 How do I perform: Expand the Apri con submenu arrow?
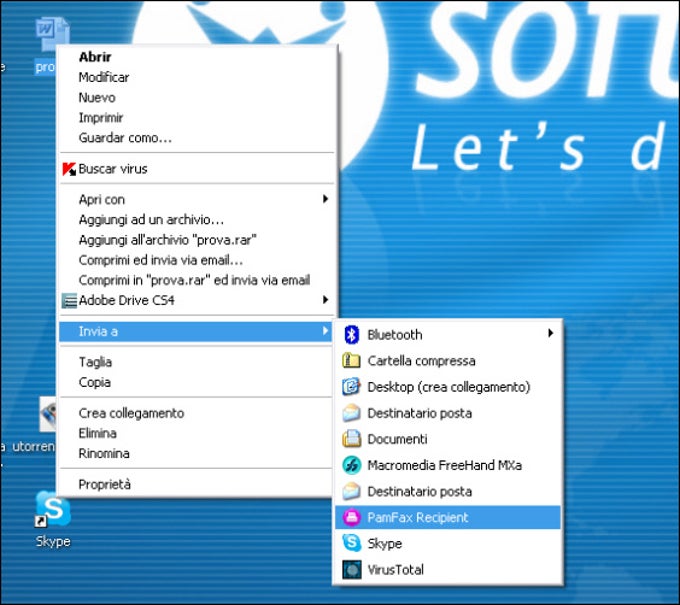pyautogui.click(x=325, y=199)
